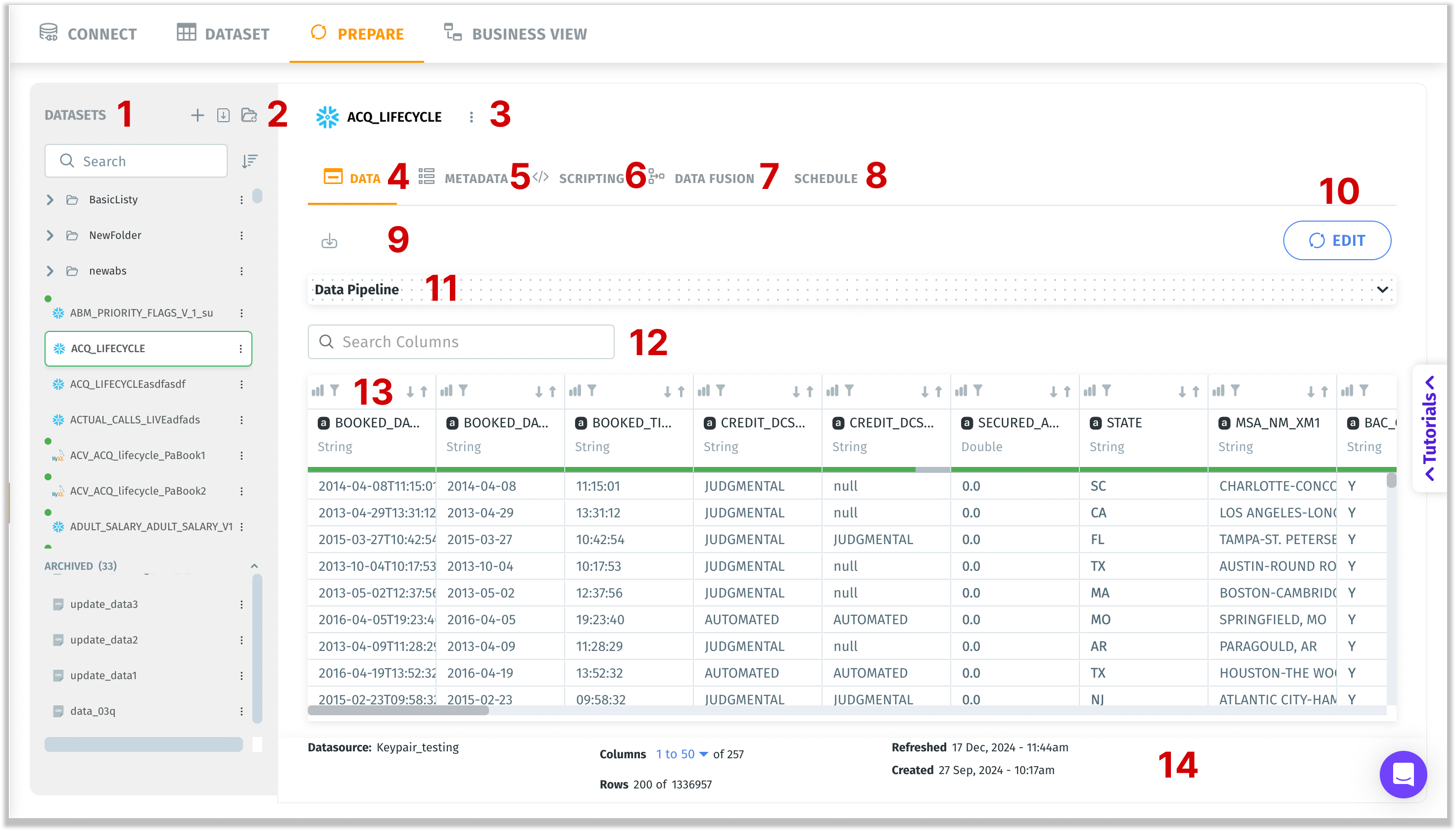Image resolution: width=1456 pixels, height=831 pixels.
Task: Sort SECURED_A column ascending with up arrow
Action: click(1067, 392)
